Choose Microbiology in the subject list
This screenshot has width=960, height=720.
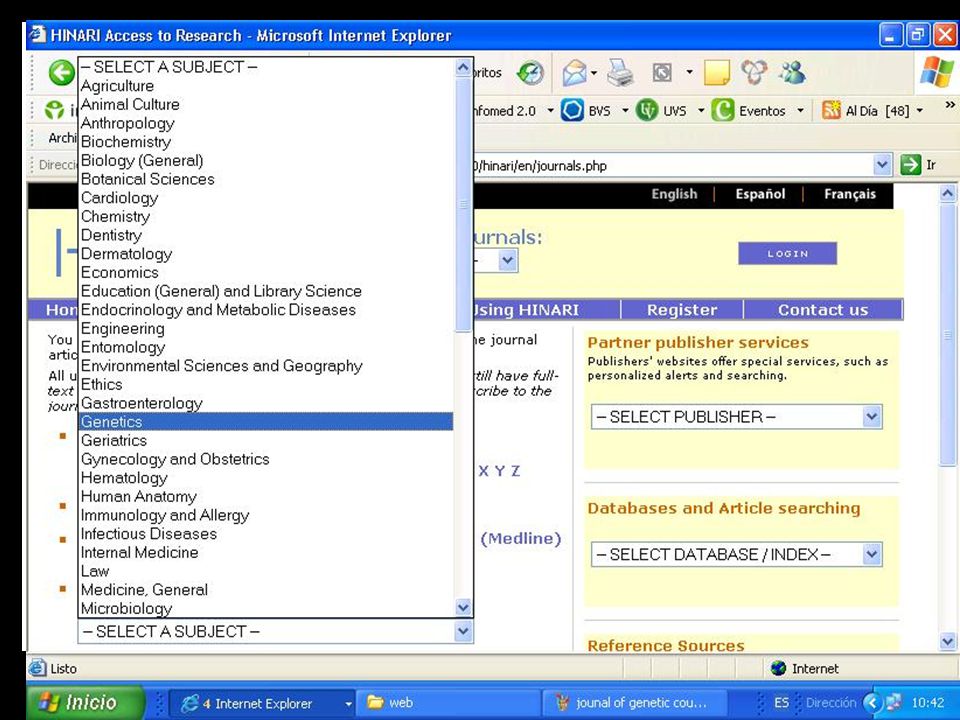pyautogui.click(x=266, y=609)
